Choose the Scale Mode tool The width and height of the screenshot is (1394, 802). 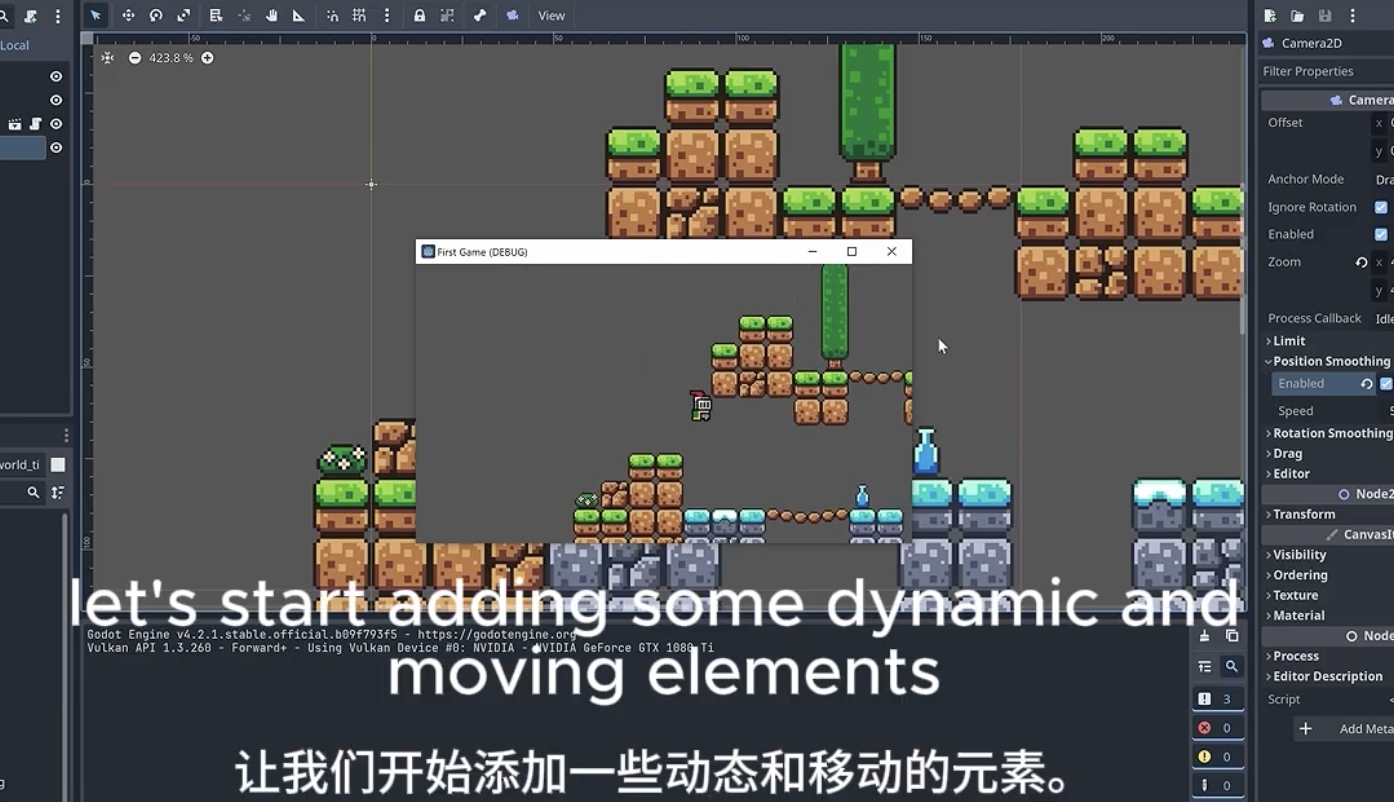184,15
